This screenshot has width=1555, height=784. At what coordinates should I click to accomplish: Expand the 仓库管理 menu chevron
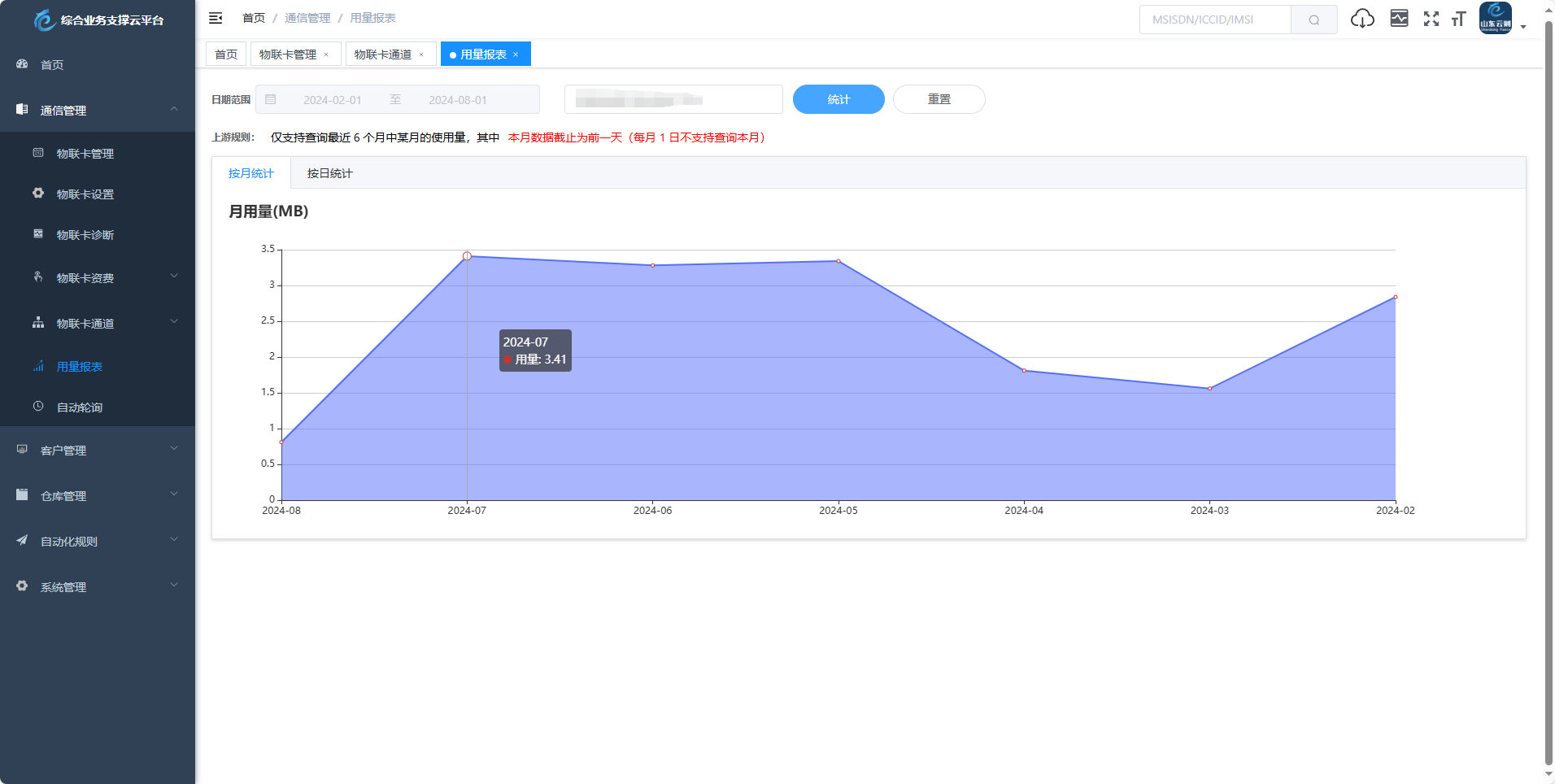tap(174, 494)
